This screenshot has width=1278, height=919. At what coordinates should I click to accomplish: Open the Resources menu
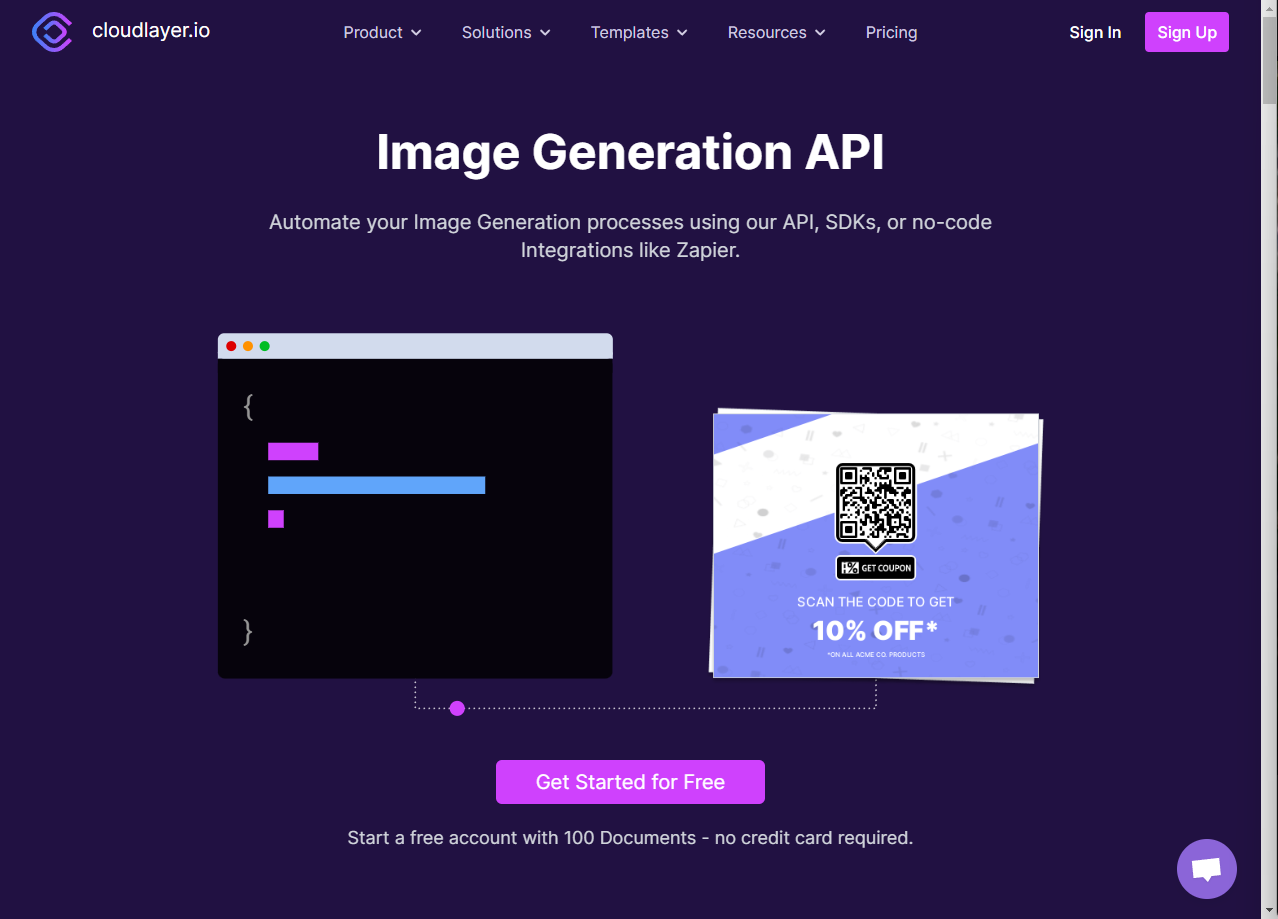click(776, 32)
